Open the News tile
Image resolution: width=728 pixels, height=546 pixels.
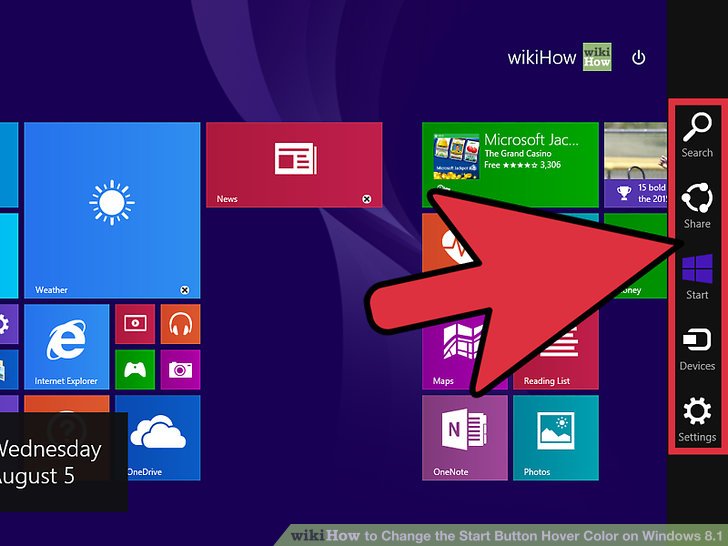click(x=294, y=164)
